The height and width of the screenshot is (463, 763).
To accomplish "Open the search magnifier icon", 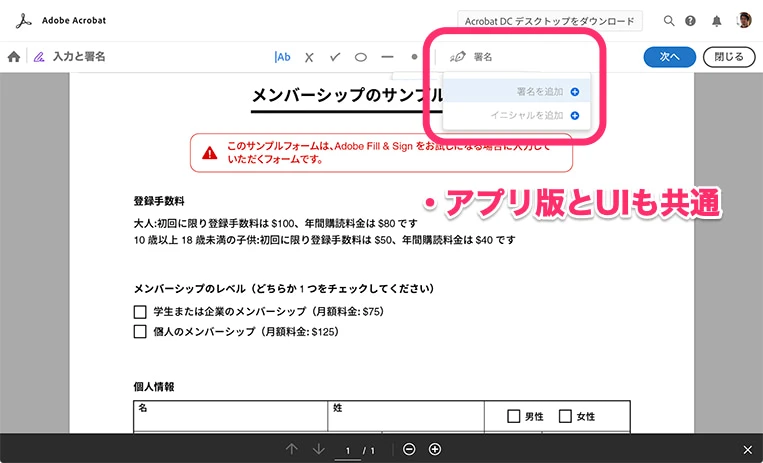I will click(669, 21).
